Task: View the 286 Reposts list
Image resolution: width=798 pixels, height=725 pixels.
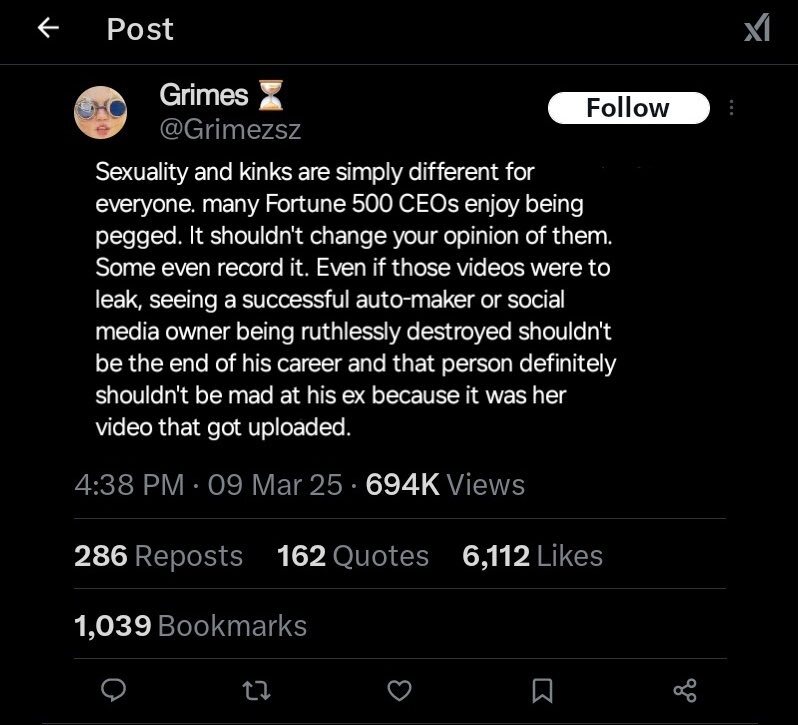Action: pos(158,556)
